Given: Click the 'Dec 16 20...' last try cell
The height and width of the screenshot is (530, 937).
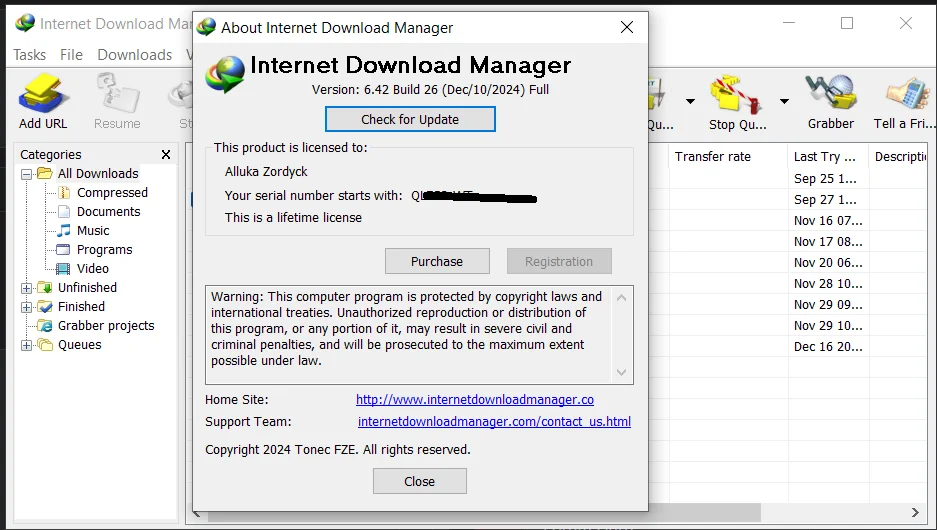Looking at the screenshot, I should pos(828,347).
